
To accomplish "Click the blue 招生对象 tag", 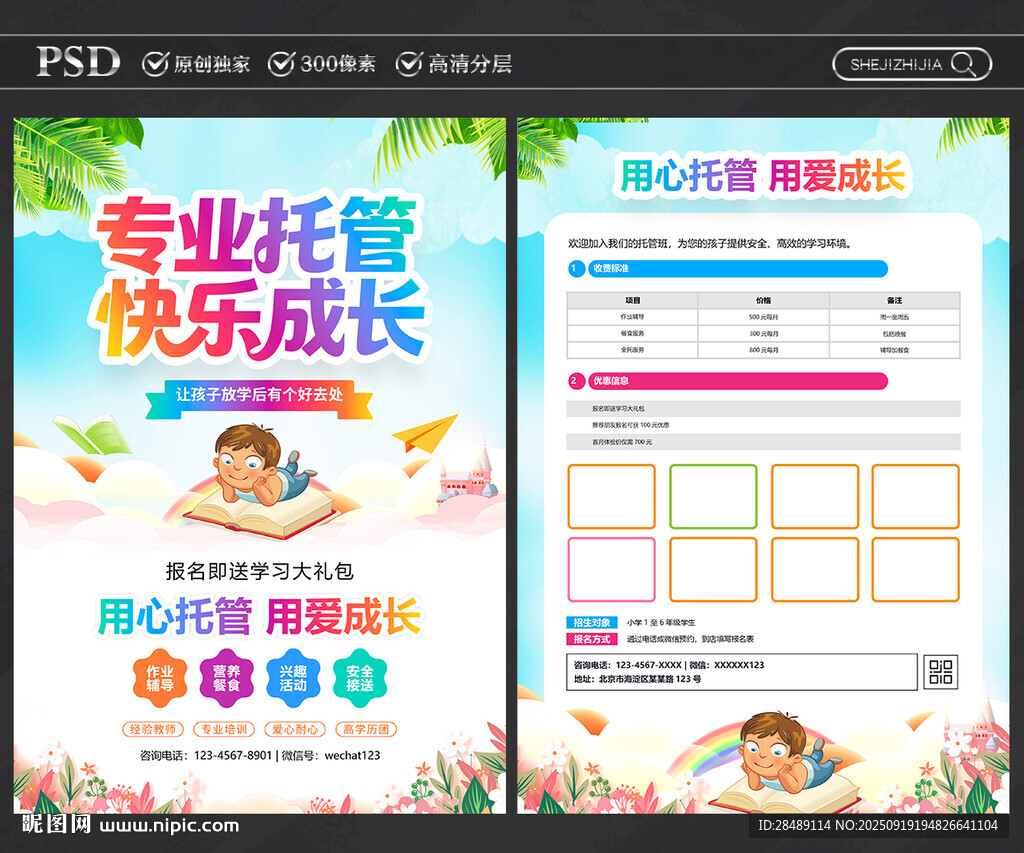I will (x=592, y=622).
